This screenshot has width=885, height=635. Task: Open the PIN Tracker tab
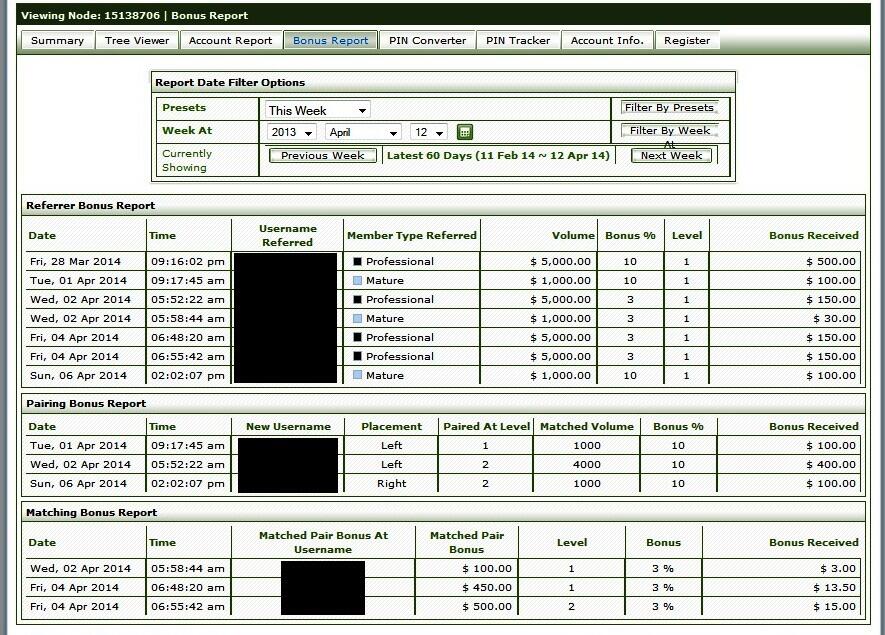coord(518,41)
